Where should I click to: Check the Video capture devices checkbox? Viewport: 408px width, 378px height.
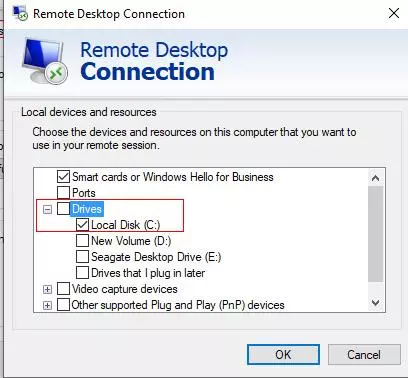tap(63, 289)
